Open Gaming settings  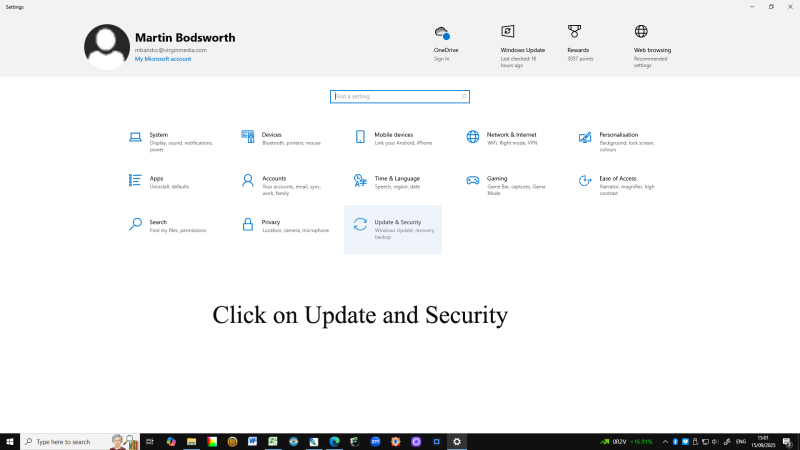(497, 179)
